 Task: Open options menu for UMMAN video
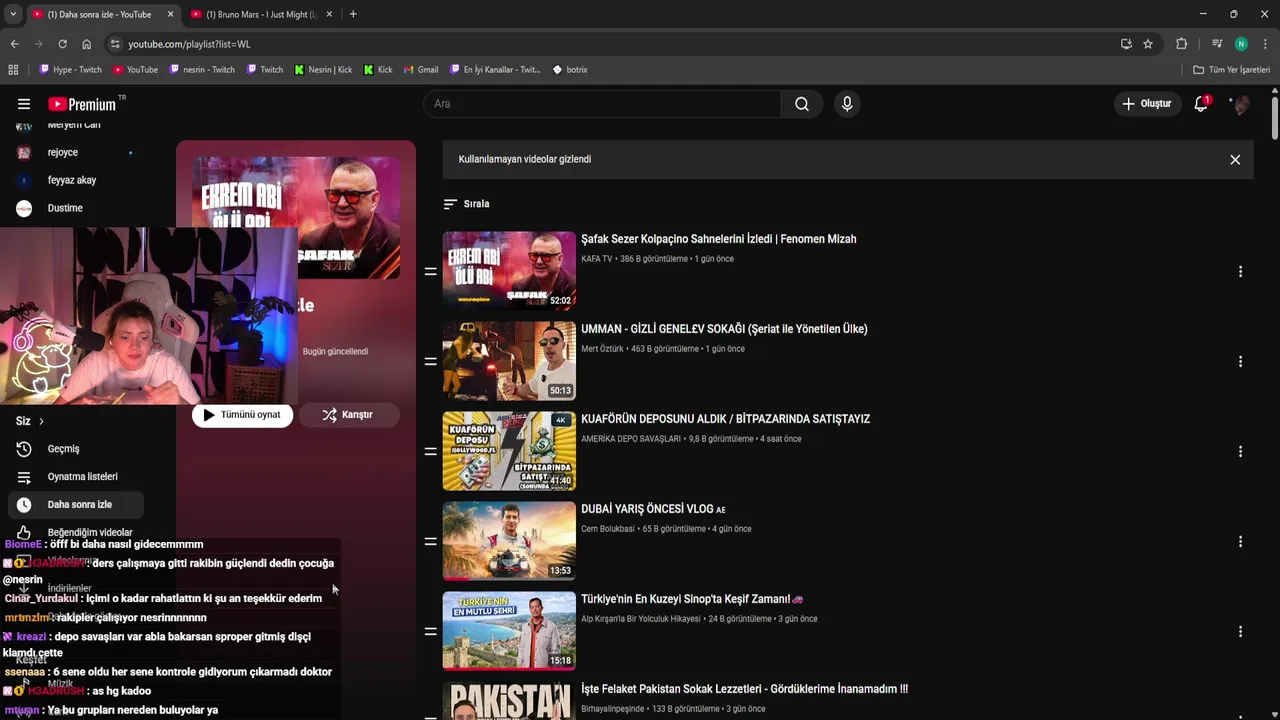tap(1240, 362)
